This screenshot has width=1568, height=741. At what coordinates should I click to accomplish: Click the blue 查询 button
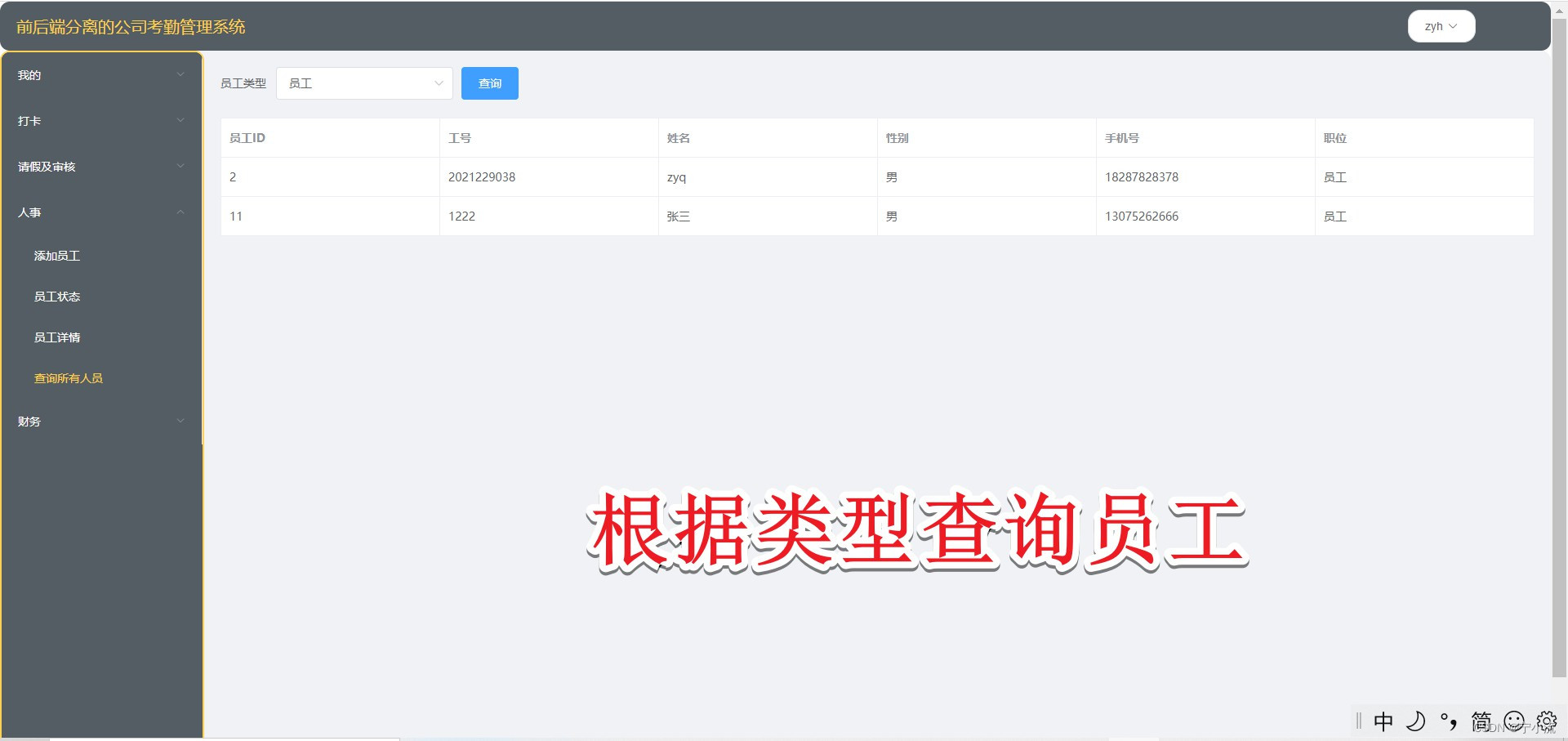[x=490, y=83]
